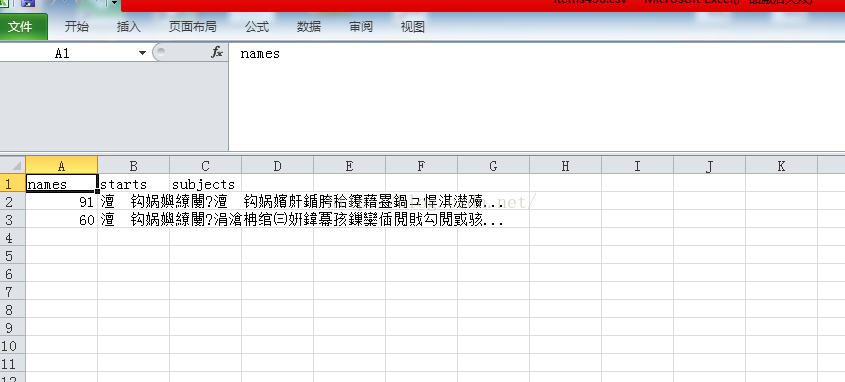845x382 pixels.
Task: Switch to the 插入 ribbon tab
Action: coord(128,26)
